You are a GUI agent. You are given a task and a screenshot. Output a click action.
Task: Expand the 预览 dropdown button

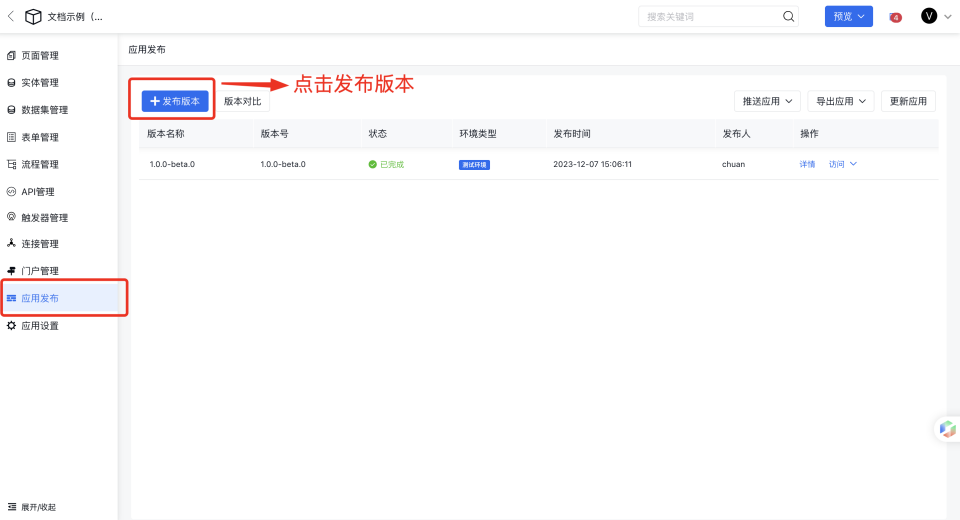pos(848,16)
